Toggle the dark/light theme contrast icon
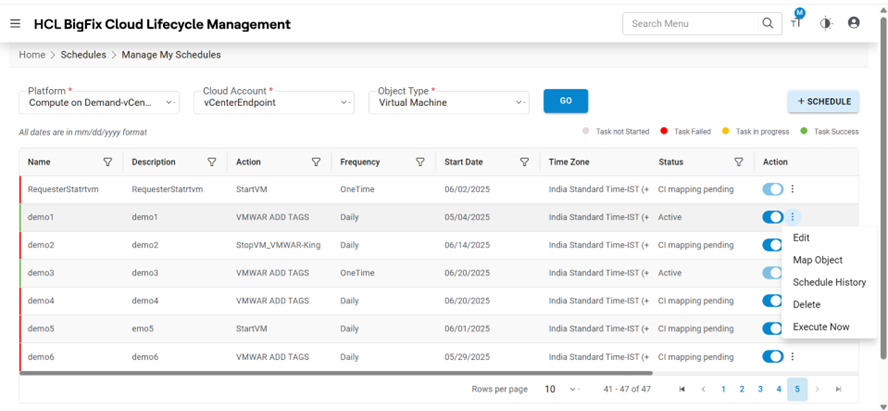Screen dimensions: 888x411 point(825,24)
